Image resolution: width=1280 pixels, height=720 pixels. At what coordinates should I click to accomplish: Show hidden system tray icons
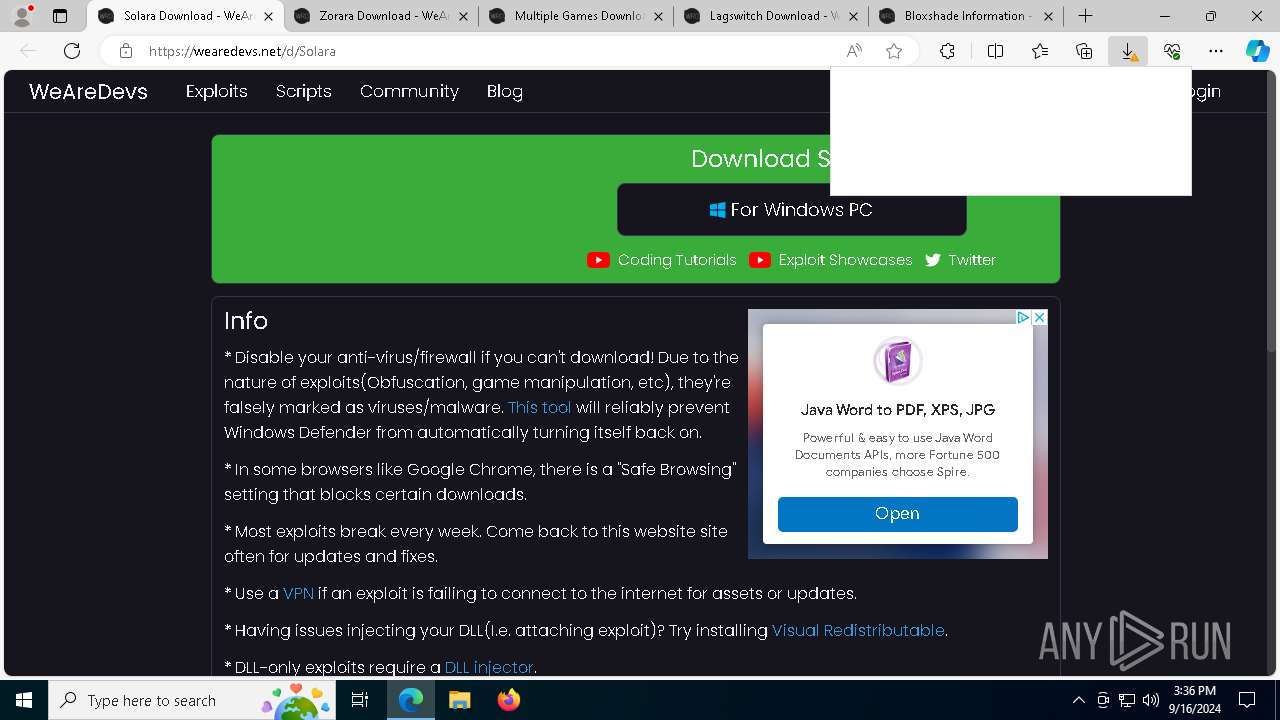click(x=1078, y=700)
